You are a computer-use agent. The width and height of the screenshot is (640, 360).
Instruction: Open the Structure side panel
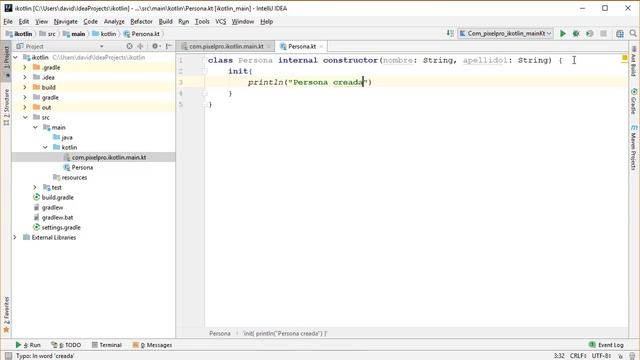[x=6, y=107]
